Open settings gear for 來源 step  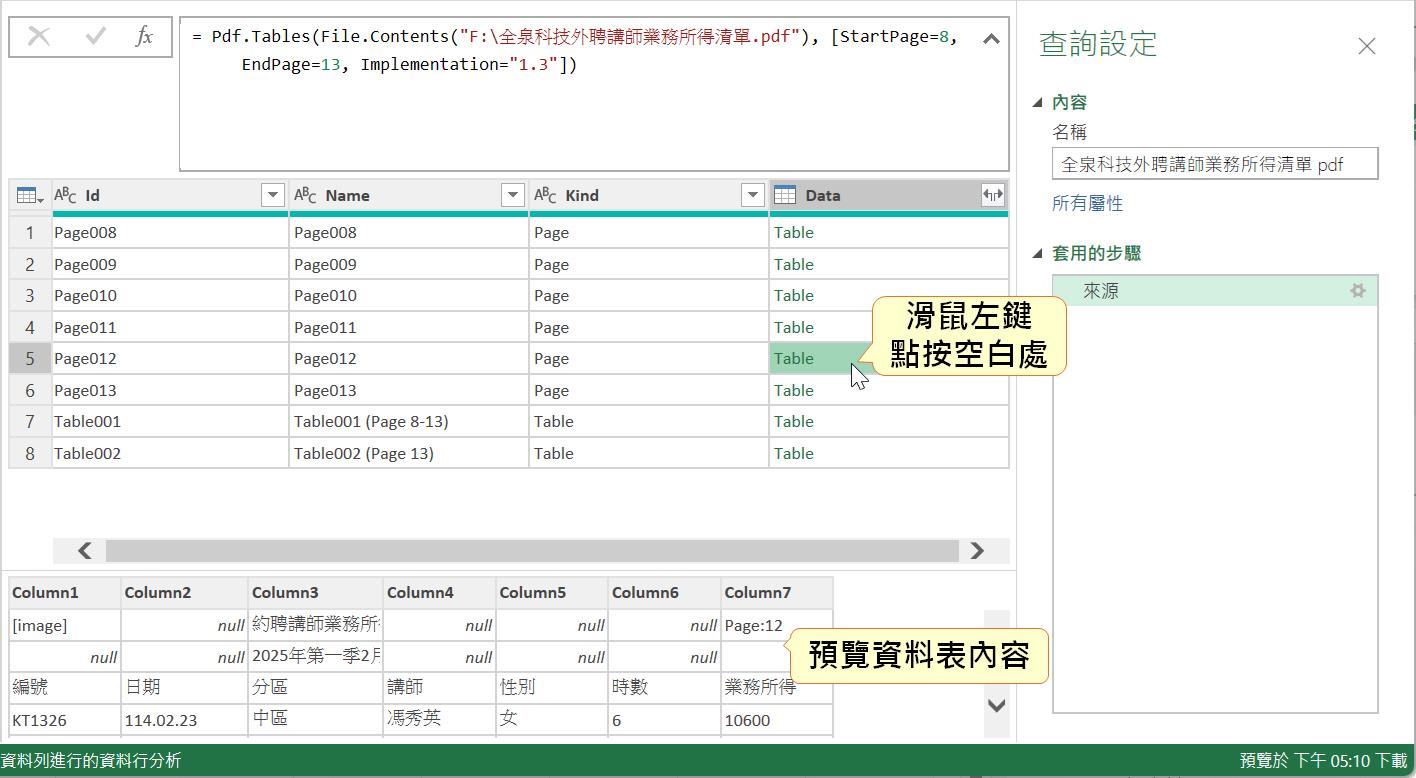tap(1357, 291)
